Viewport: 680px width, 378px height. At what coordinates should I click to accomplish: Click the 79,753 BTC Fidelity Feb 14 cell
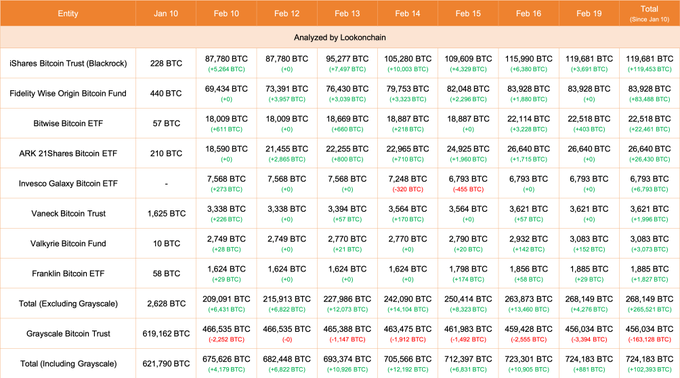408,93
